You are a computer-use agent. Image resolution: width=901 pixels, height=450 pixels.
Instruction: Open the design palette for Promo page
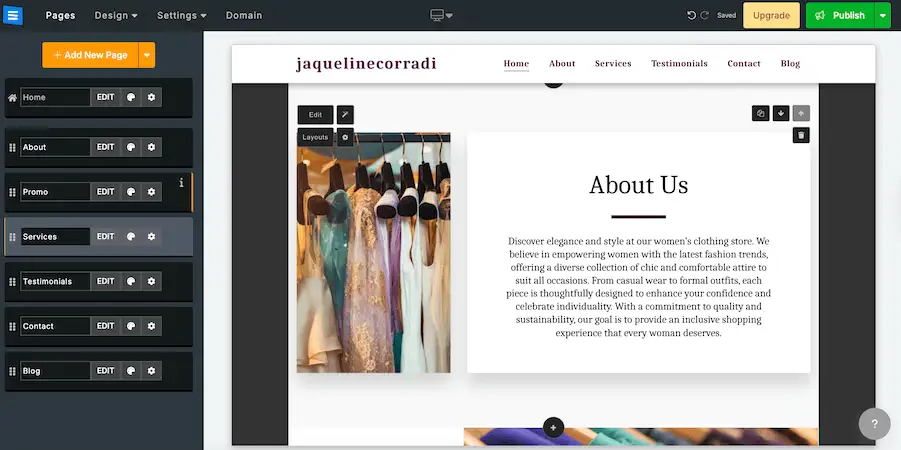coord(131,192)
